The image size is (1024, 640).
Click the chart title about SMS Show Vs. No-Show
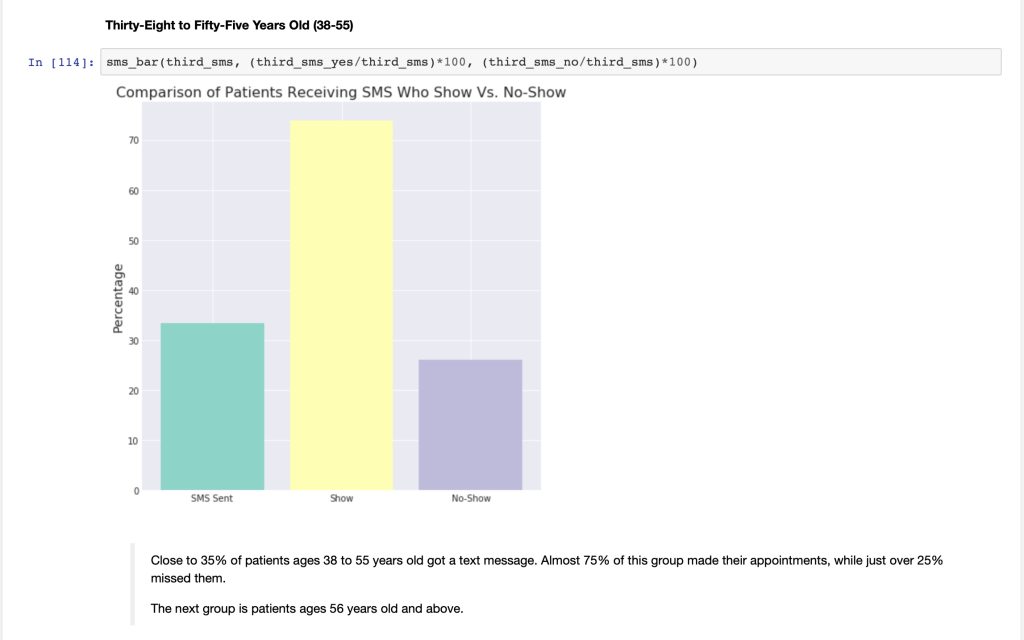coord(341,92)
